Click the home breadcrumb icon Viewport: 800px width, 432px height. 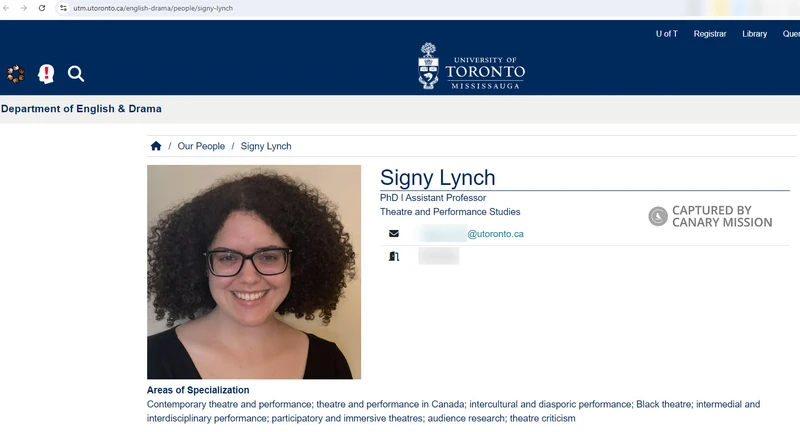click(156, 146)
